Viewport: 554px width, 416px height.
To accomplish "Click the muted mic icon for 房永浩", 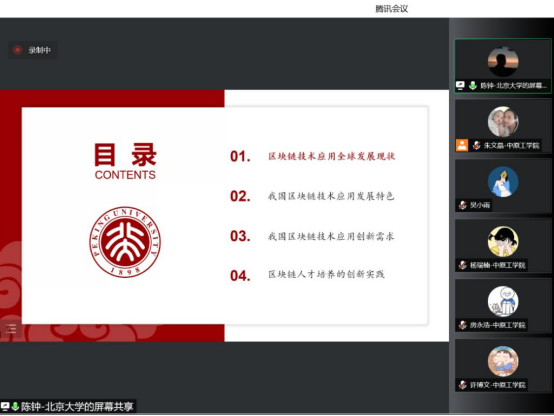I will (462, 325).
